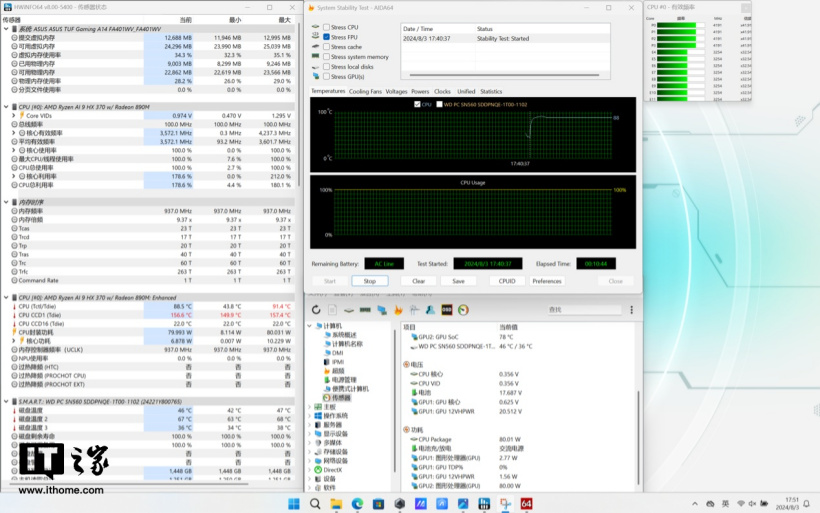Tick the Stress GPU(s) checkbox

[x=326, y=76]
